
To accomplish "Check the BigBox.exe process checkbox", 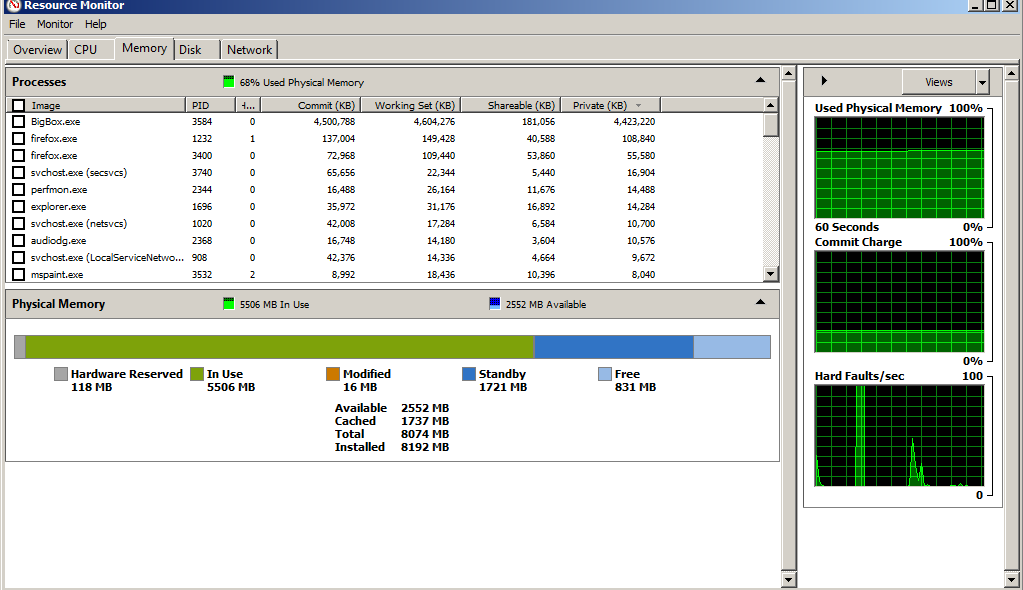I will point(18,121).
